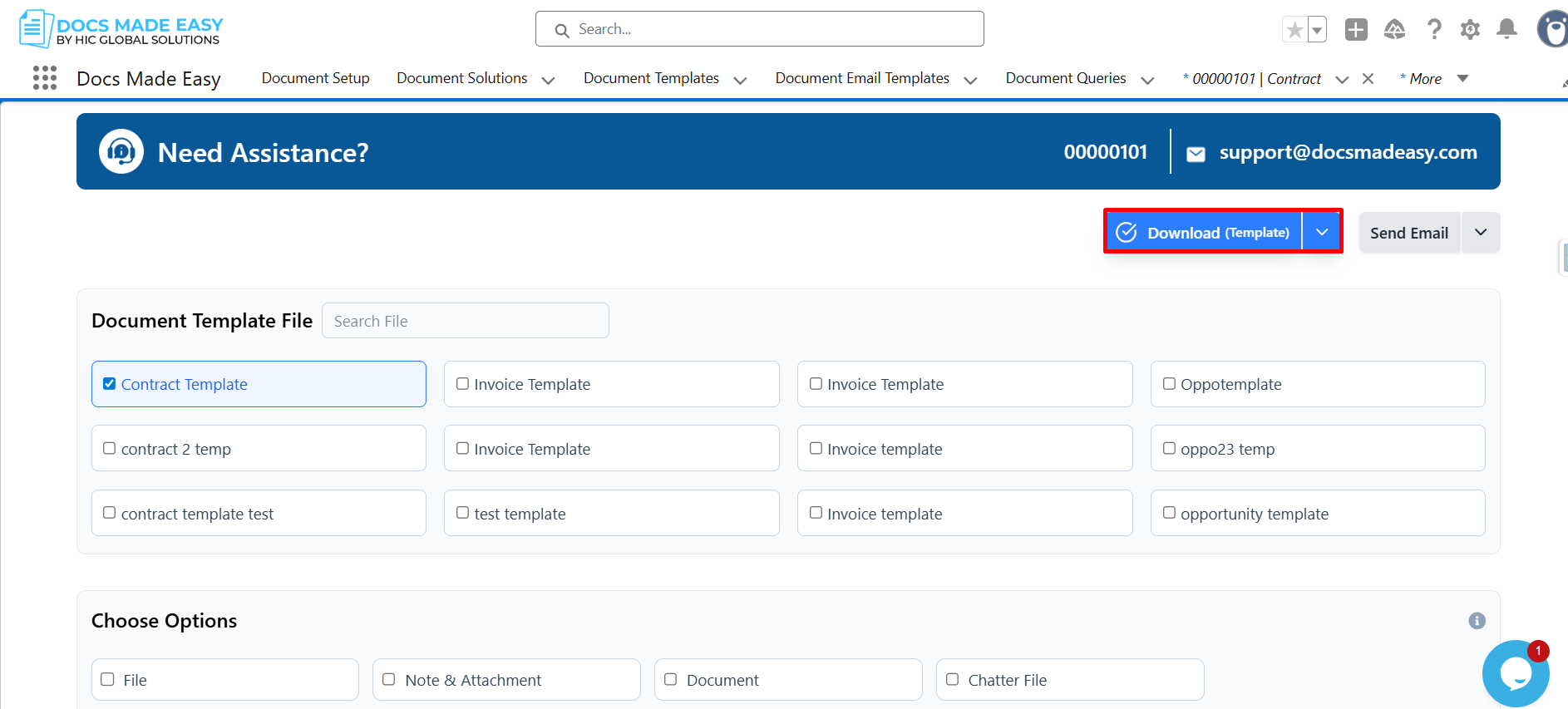
Task: Open the global actions plus icon
Action: point(1356,30)
